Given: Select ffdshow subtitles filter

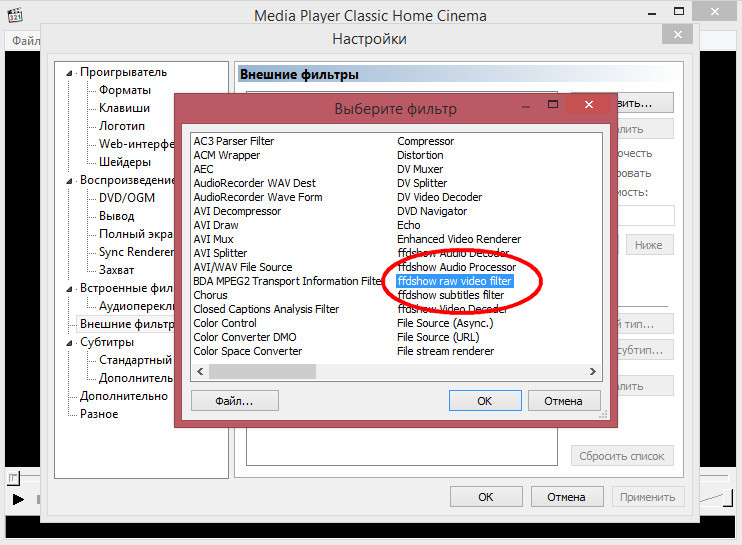Looking at the screenshot, I should pos(451,295).
